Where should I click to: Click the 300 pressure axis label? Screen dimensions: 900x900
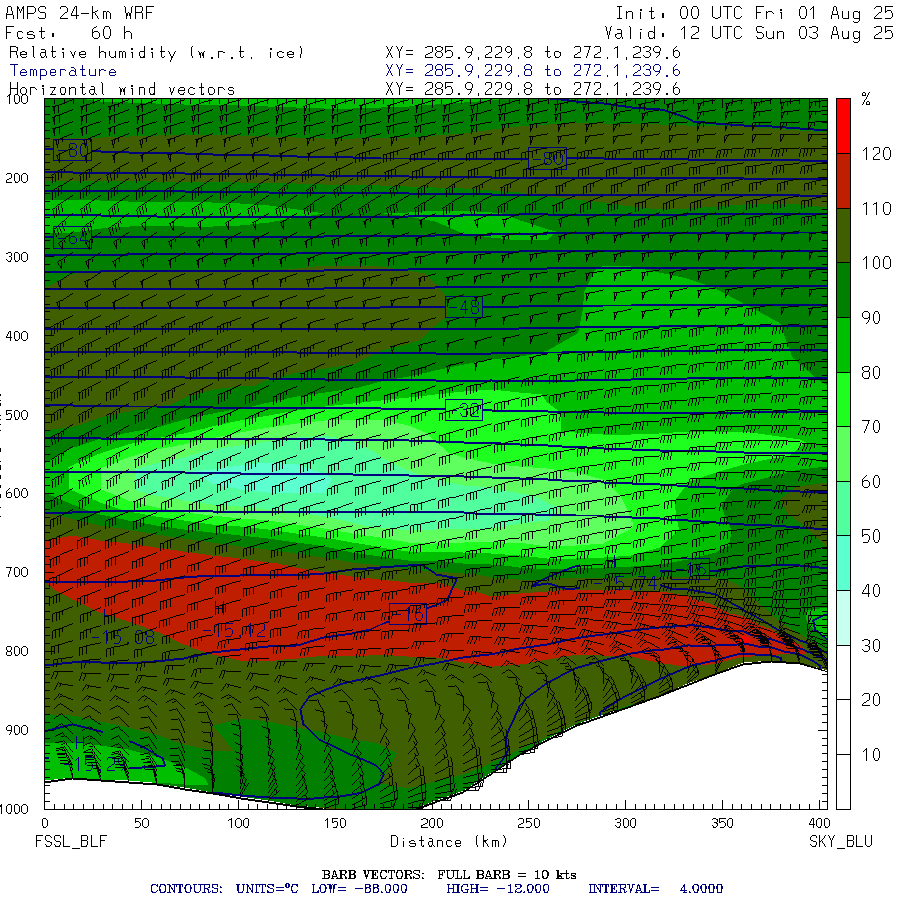(x=17, y=257)
